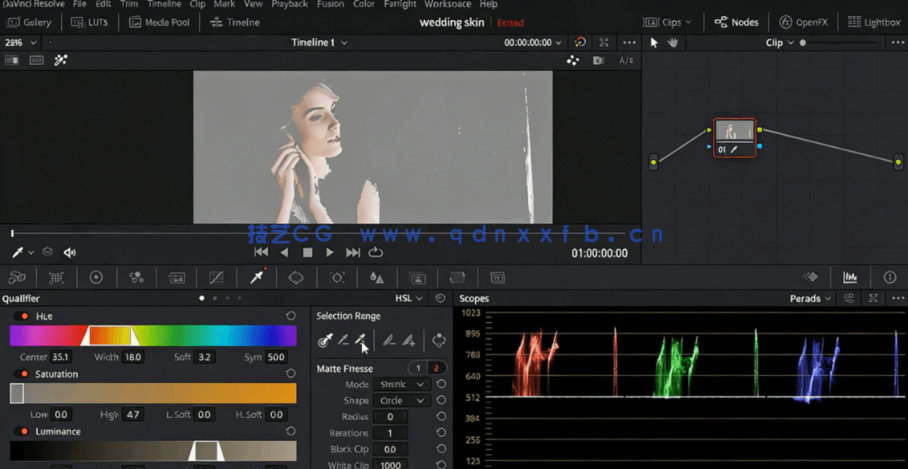Bypass color grades and Fusion effects
Screen dimensions: 908x469
click(x=580, y=42)
